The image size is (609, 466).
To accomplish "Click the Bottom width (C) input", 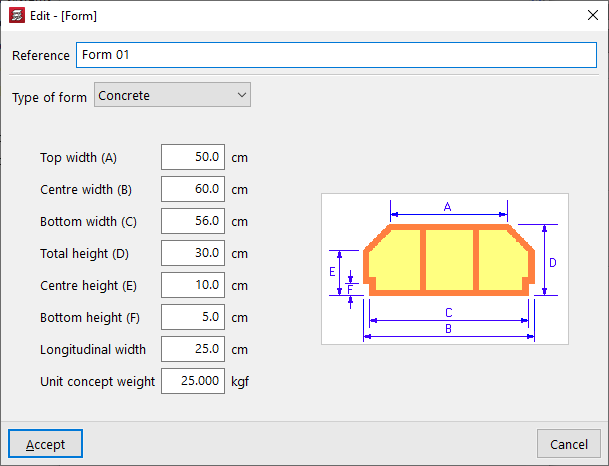I will click(x=192, y=221).
